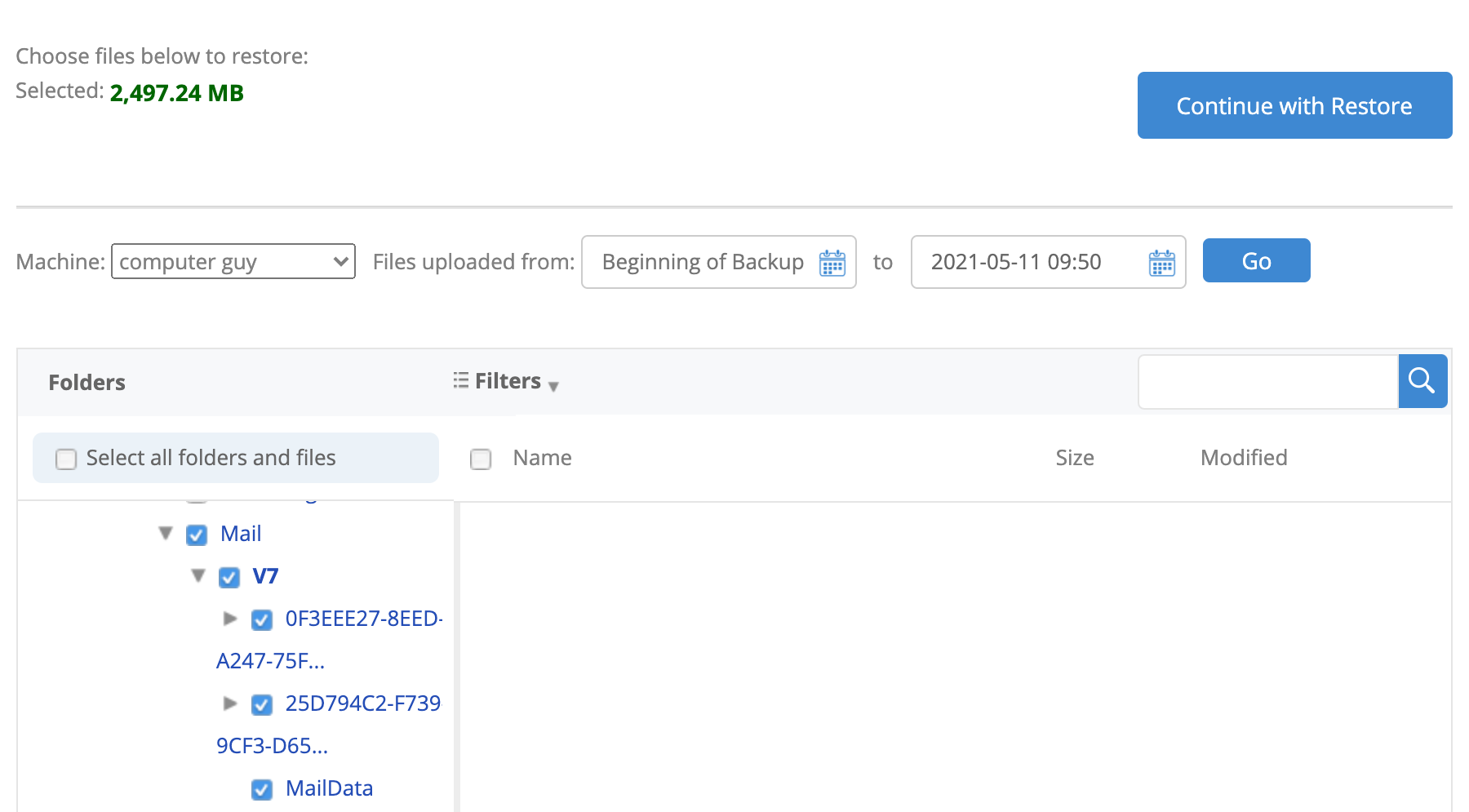Select the MailData folder link
Viewport: 1469px width, 812px height.
(329, 788)
